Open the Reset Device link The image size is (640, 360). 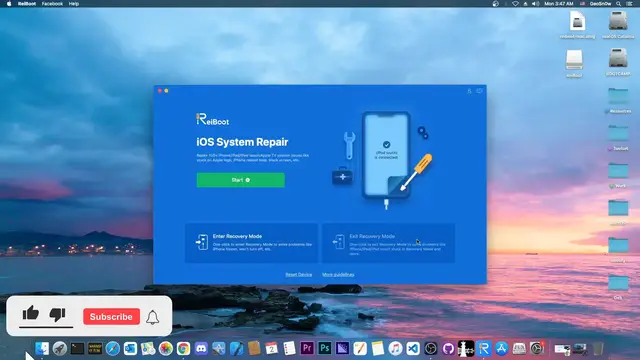(298, 275)
